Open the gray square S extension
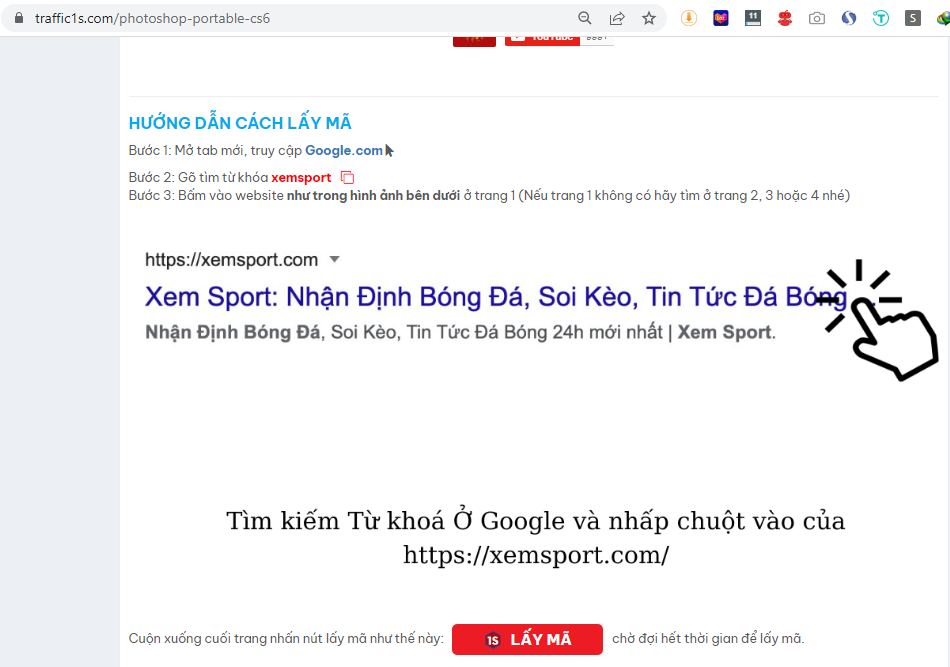 (x=912, y=18)
